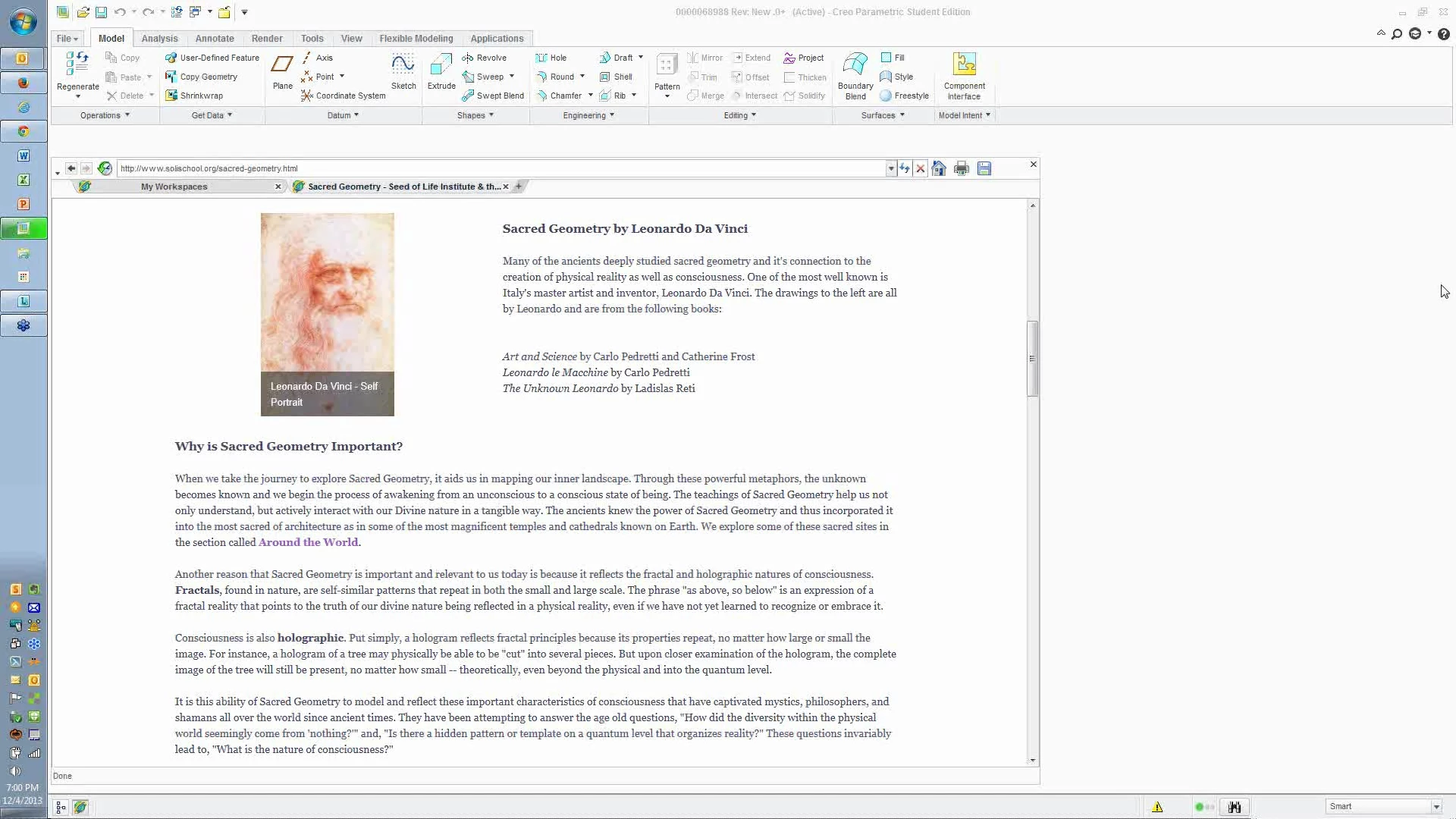Expand the URL address history dropdown
The image size is (1456, 819).
891,168
